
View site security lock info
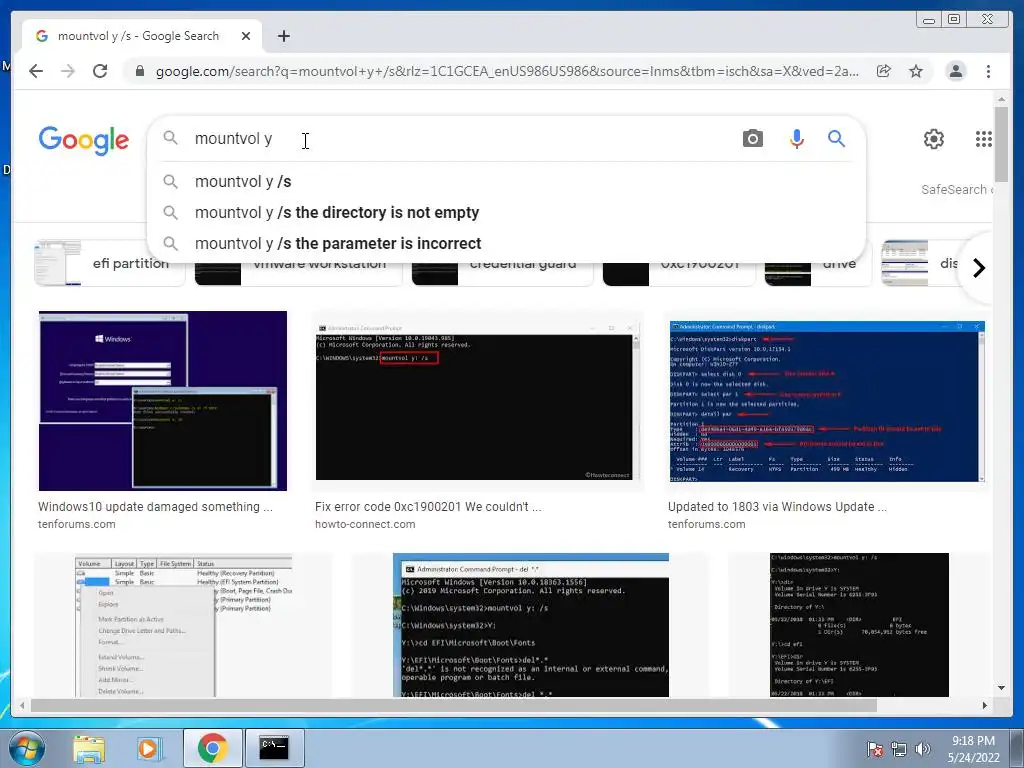tap(139, 71)
